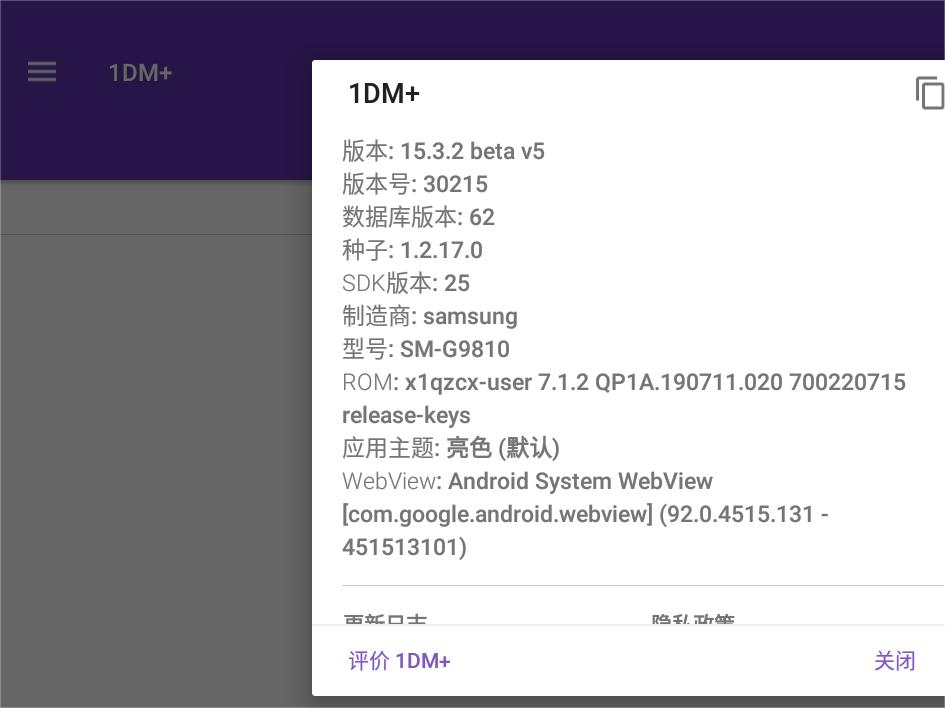The height and width of the screenshot is (708, 945).
Task: Tap the 评价 1DM+ rate button
Action: click(x=399, y=661)
